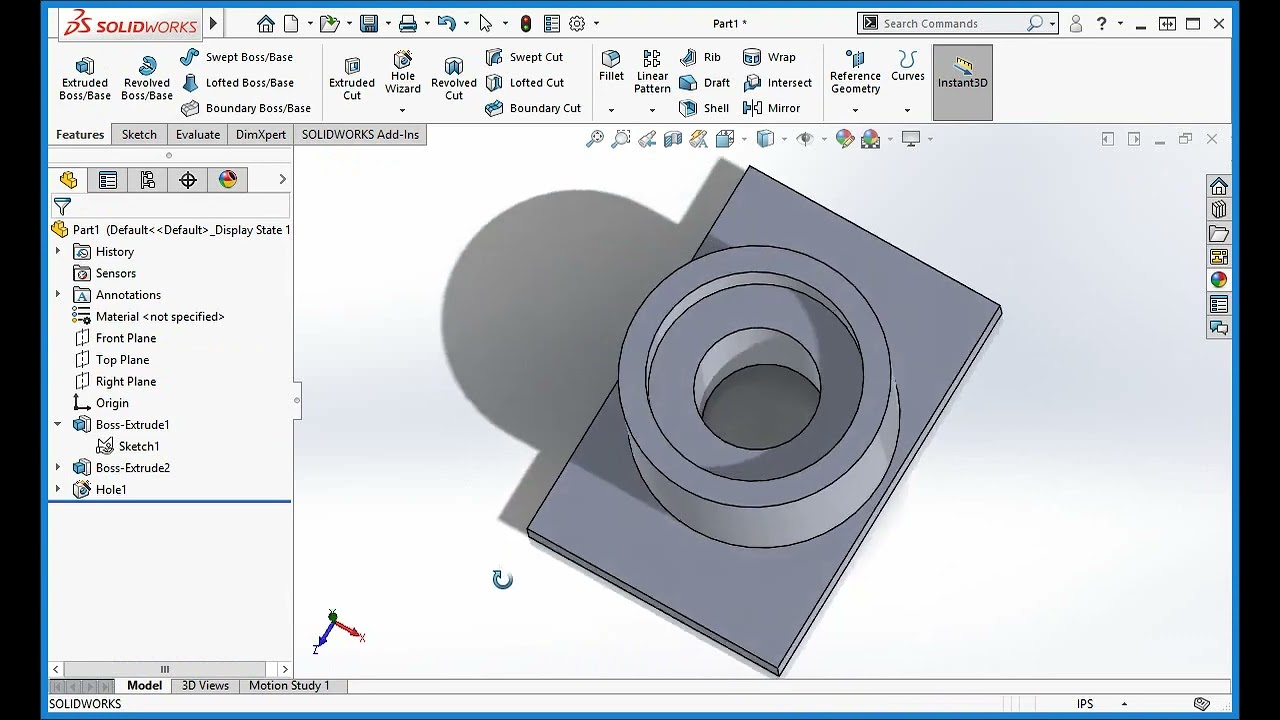Image resolution: width=1280 pixels, height=720 pixels.
Task: Open the Curves tool
Action: click(908, 66)
